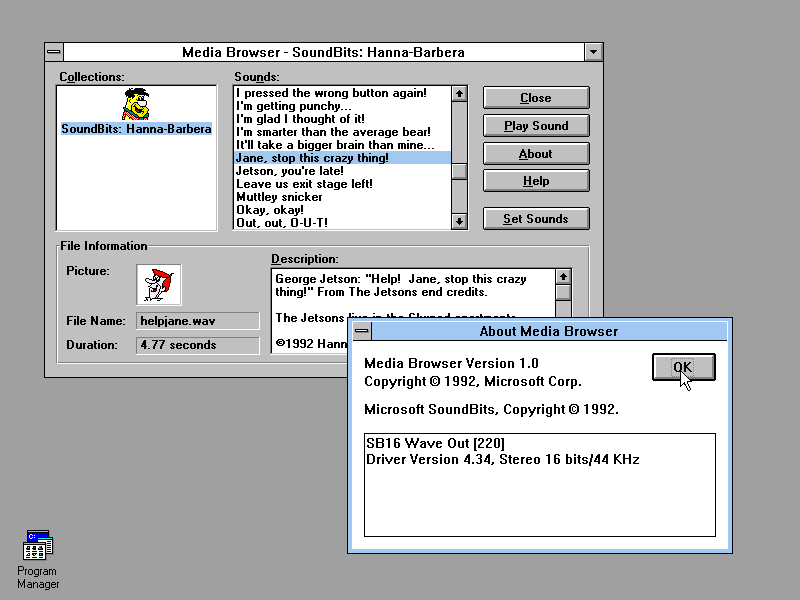Image resolution: width=800 pixels, height=600 pixels.
Task: Click the Media Browser window title bar
Action: coord(323,52)
